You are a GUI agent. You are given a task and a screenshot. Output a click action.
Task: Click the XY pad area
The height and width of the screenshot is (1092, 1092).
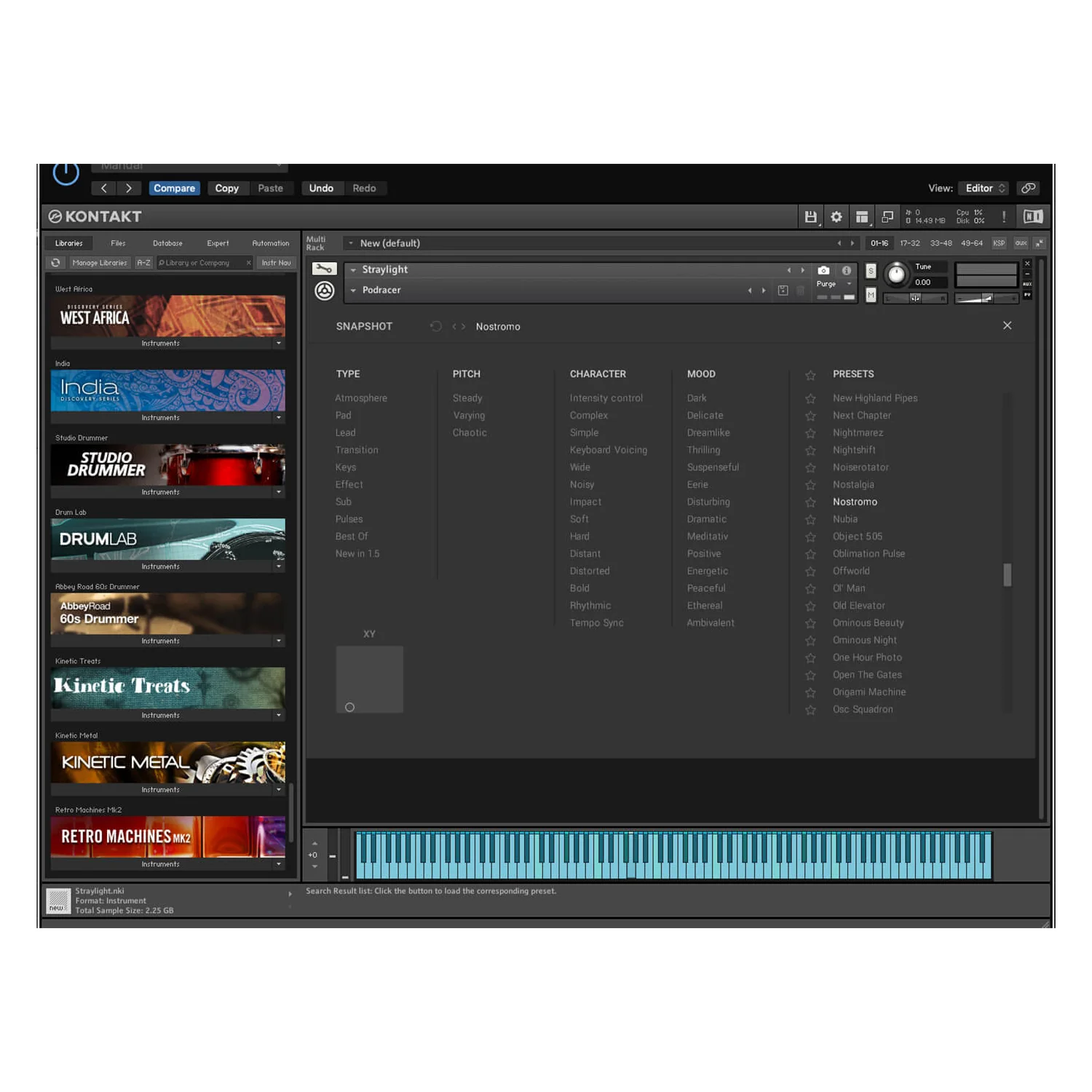[369, 679]
